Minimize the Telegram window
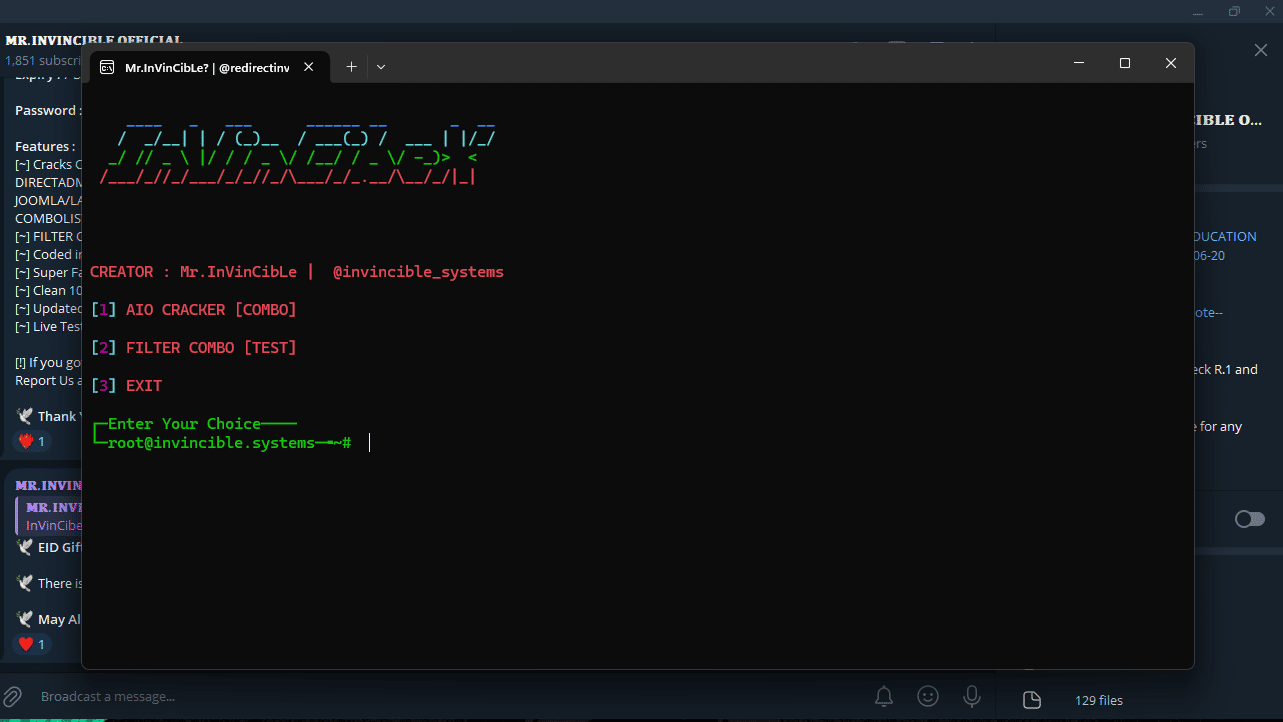 pos(1200,11)
